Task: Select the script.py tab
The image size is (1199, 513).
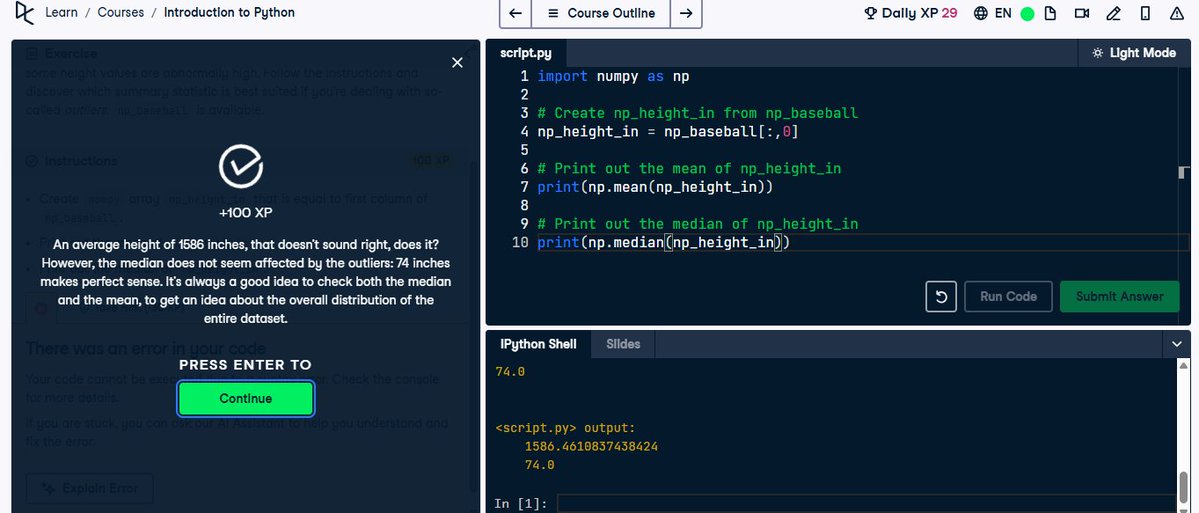Action: 525,53
